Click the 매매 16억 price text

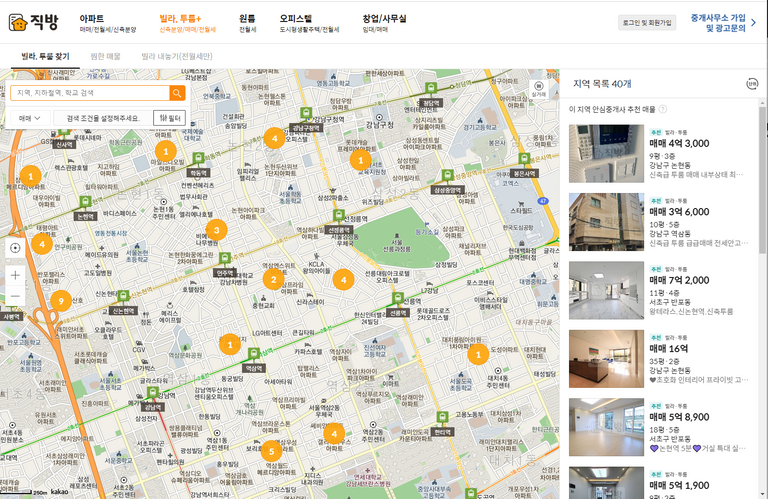669,349
